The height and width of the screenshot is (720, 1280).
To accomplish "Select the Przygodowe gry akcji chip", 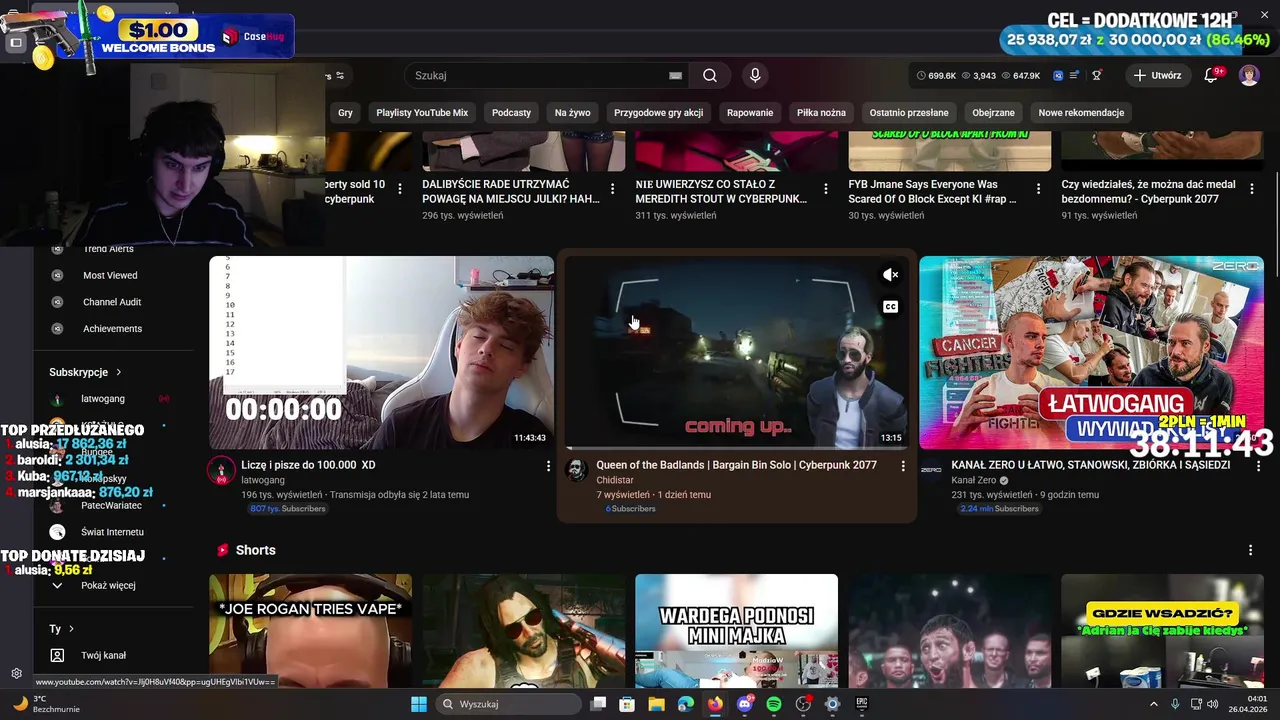I will pyautogui.click(x=658, y=113).
